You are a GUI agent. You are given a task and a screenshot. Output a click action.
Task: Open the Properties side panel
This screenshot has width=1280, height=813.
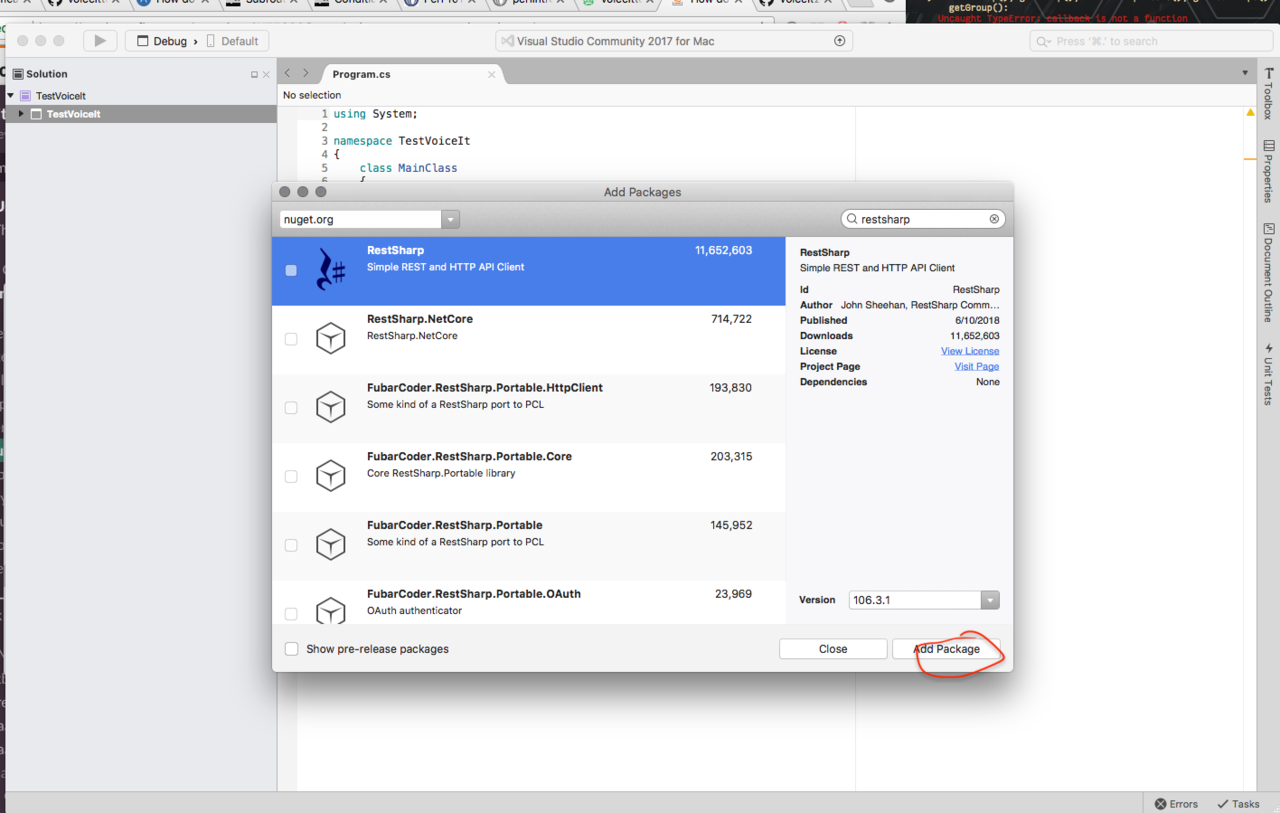[1268, 171]
